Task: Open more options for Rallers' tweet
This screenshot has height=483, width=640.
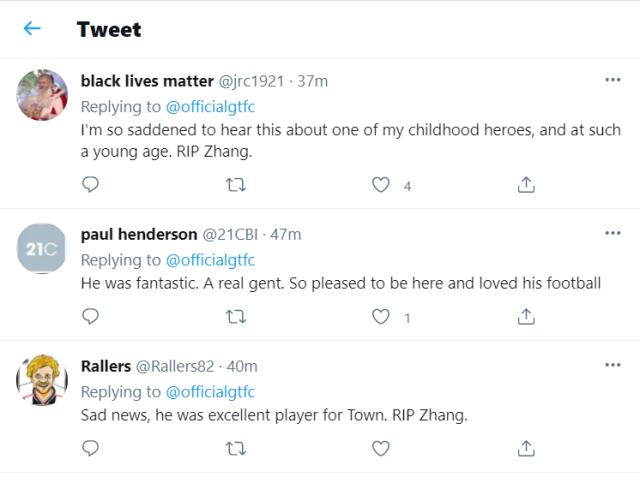Action: point(613,365)
